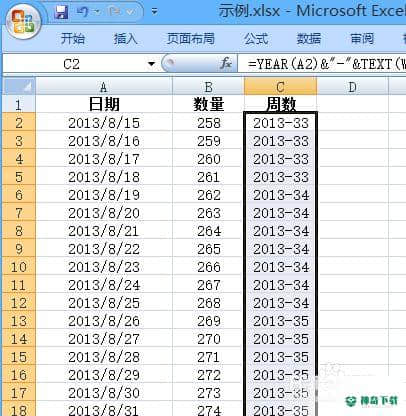Viewport: 406px width, 416px height.
Task: Click quantity cell 269
Action: 208,321
